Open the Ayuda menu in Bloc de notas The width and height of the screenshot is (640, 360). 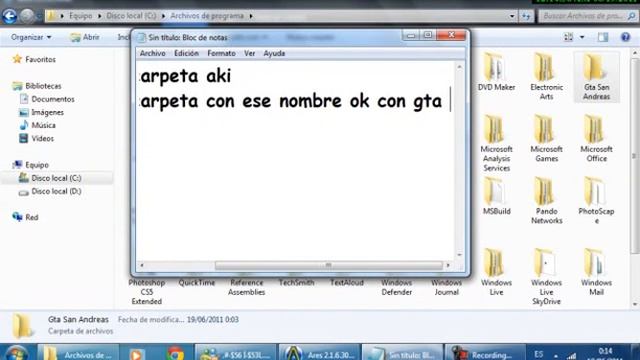(274, 53)
